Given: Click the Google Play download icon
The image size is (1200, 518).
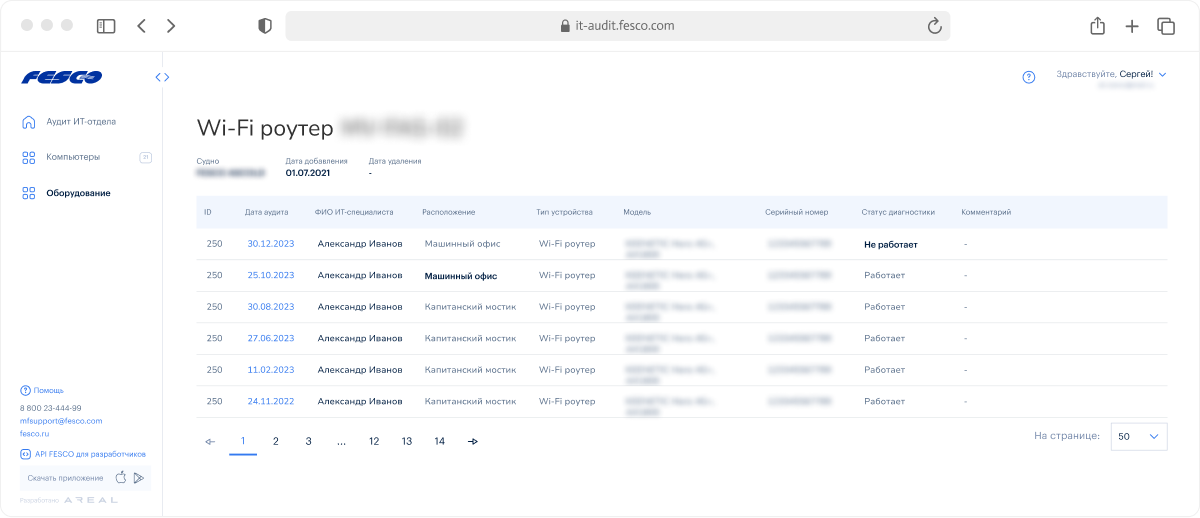Looking at the screenshot, I should (x=139, y=478).
